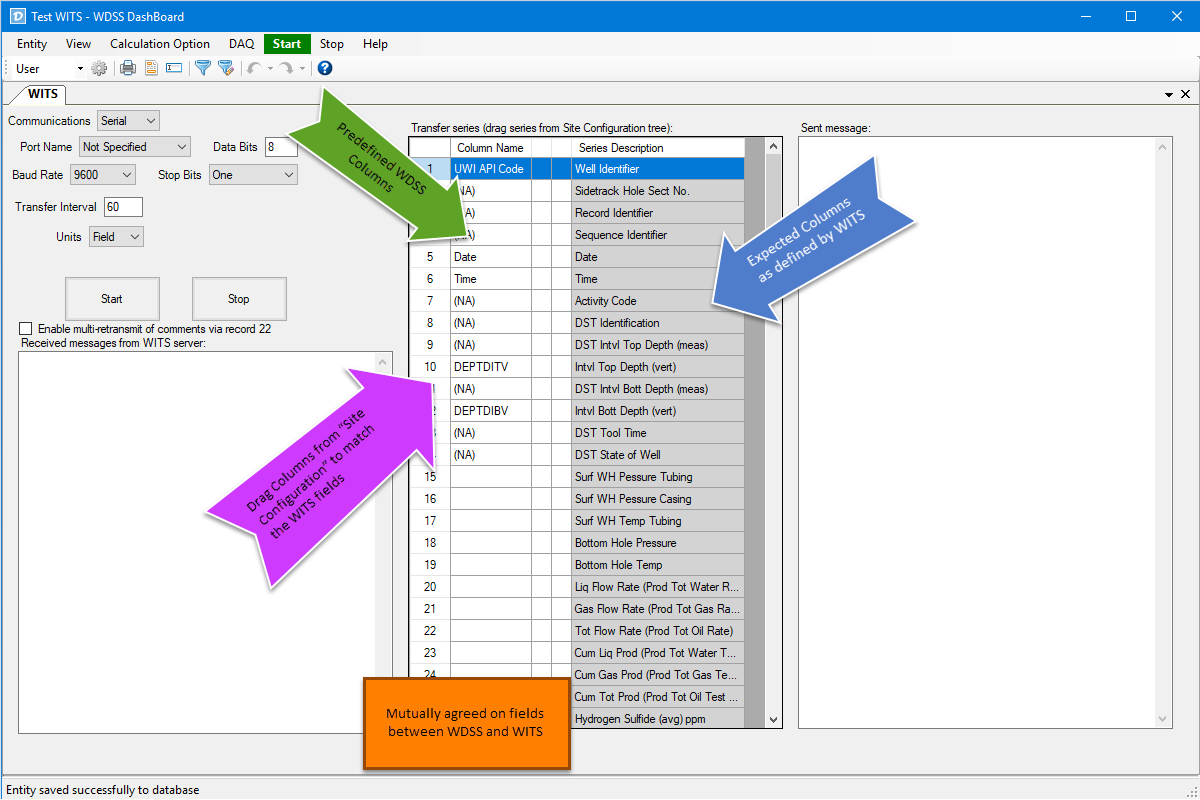Click the Column Name header

click(490, 148)
